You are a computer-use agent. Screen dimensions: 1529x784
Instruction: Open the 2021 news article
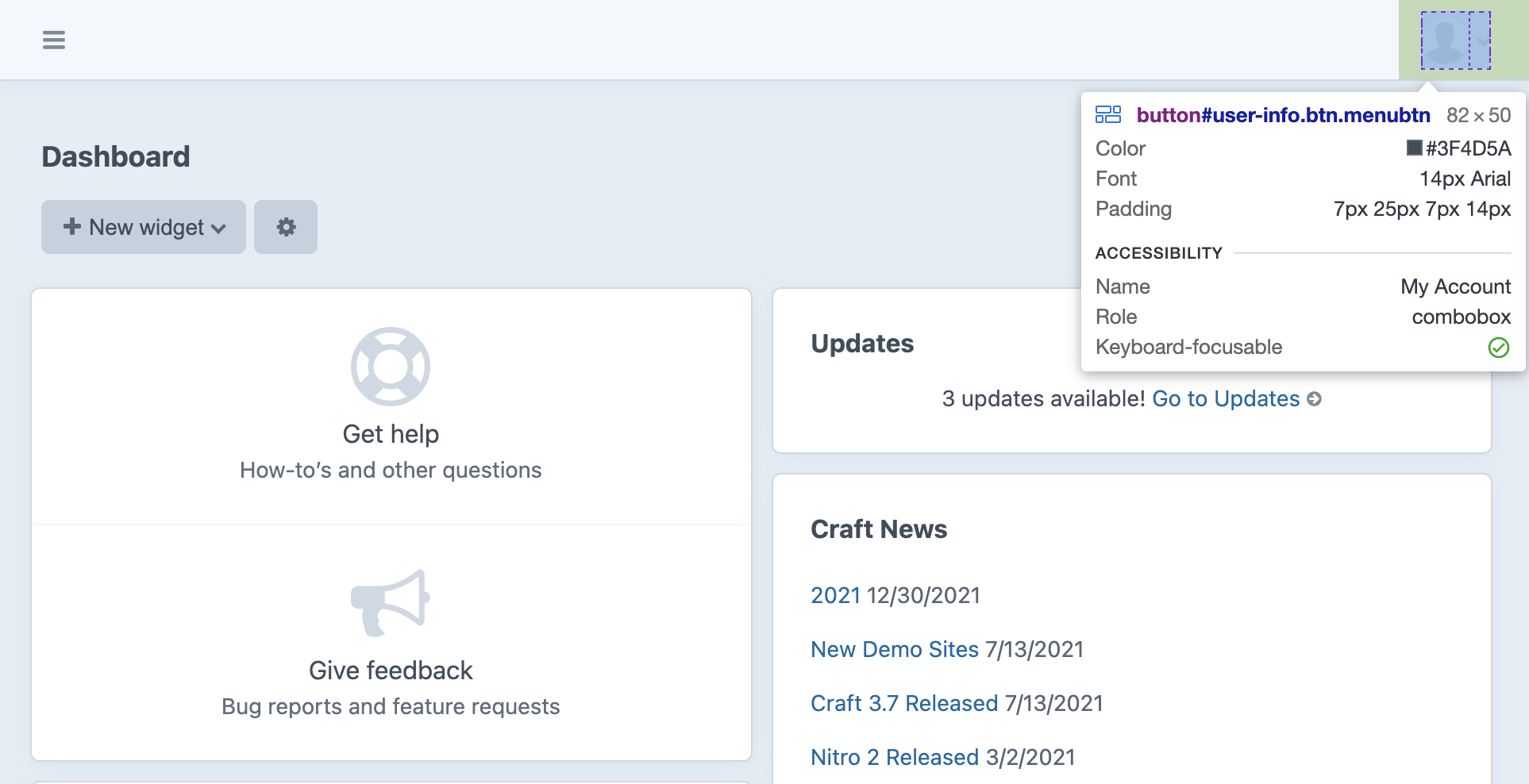(836, 595)
